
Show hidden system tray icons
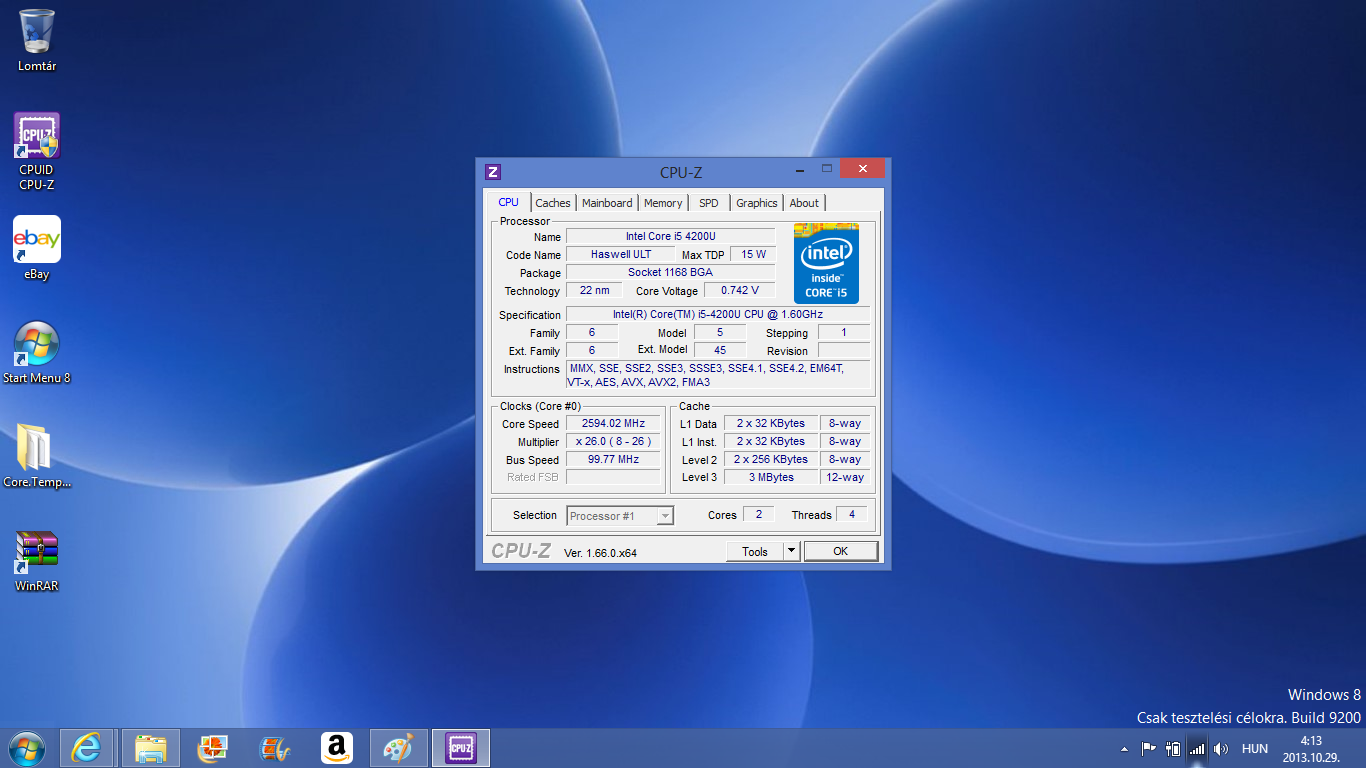pos(1125,748)
